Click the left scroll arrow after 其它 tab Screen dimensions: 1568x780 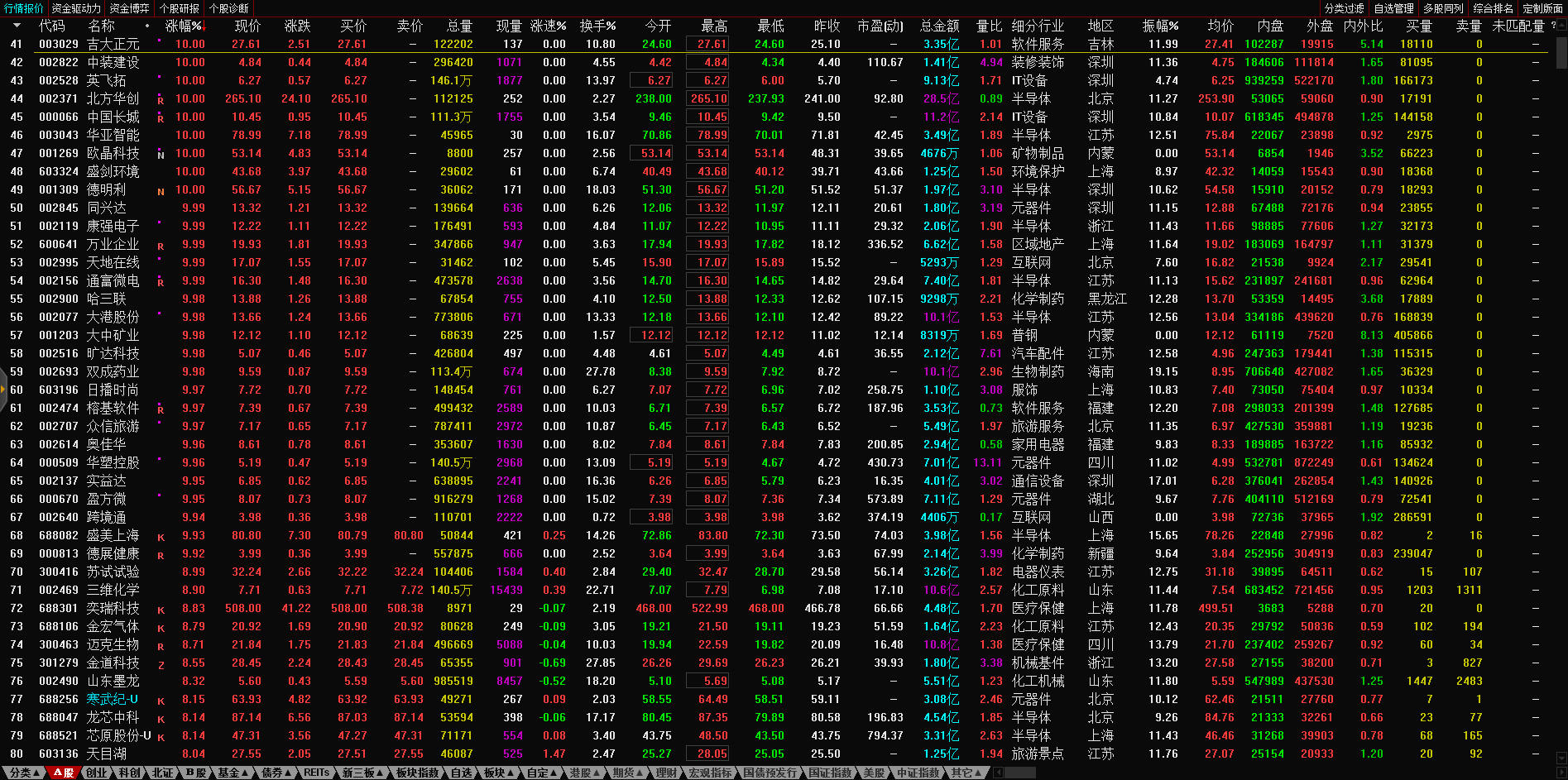pyautogui.click(x=998, y=773)
